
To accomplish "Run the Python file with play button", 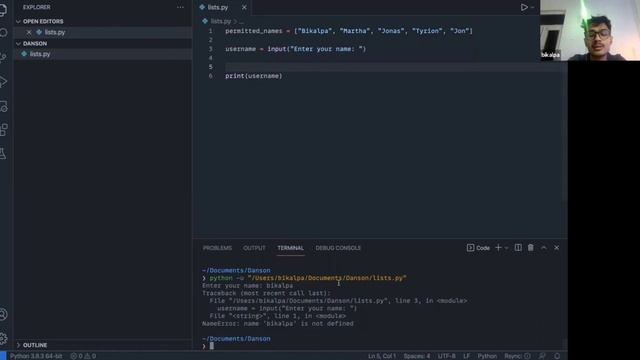I will [x=524, y=7].
